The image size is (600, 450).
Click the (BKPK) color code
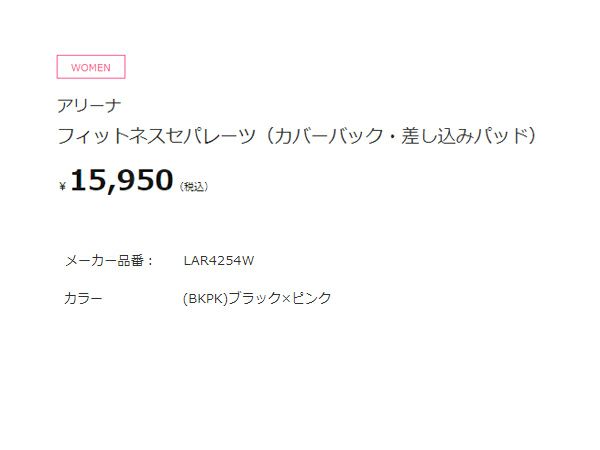click(206, 298)
